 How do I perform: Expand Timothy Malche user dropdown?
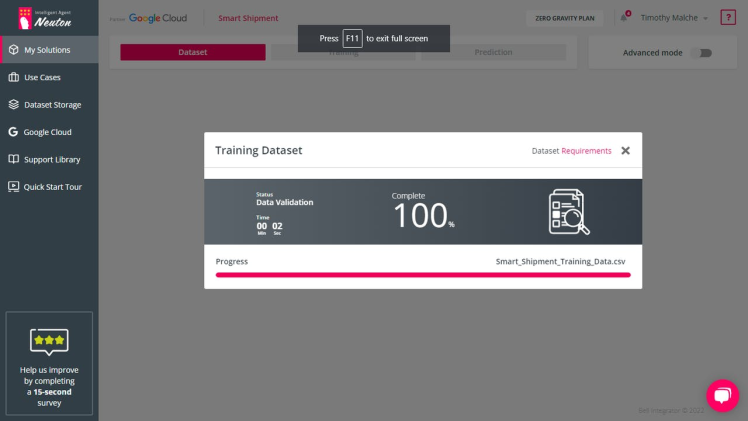(x=674, y=18)
